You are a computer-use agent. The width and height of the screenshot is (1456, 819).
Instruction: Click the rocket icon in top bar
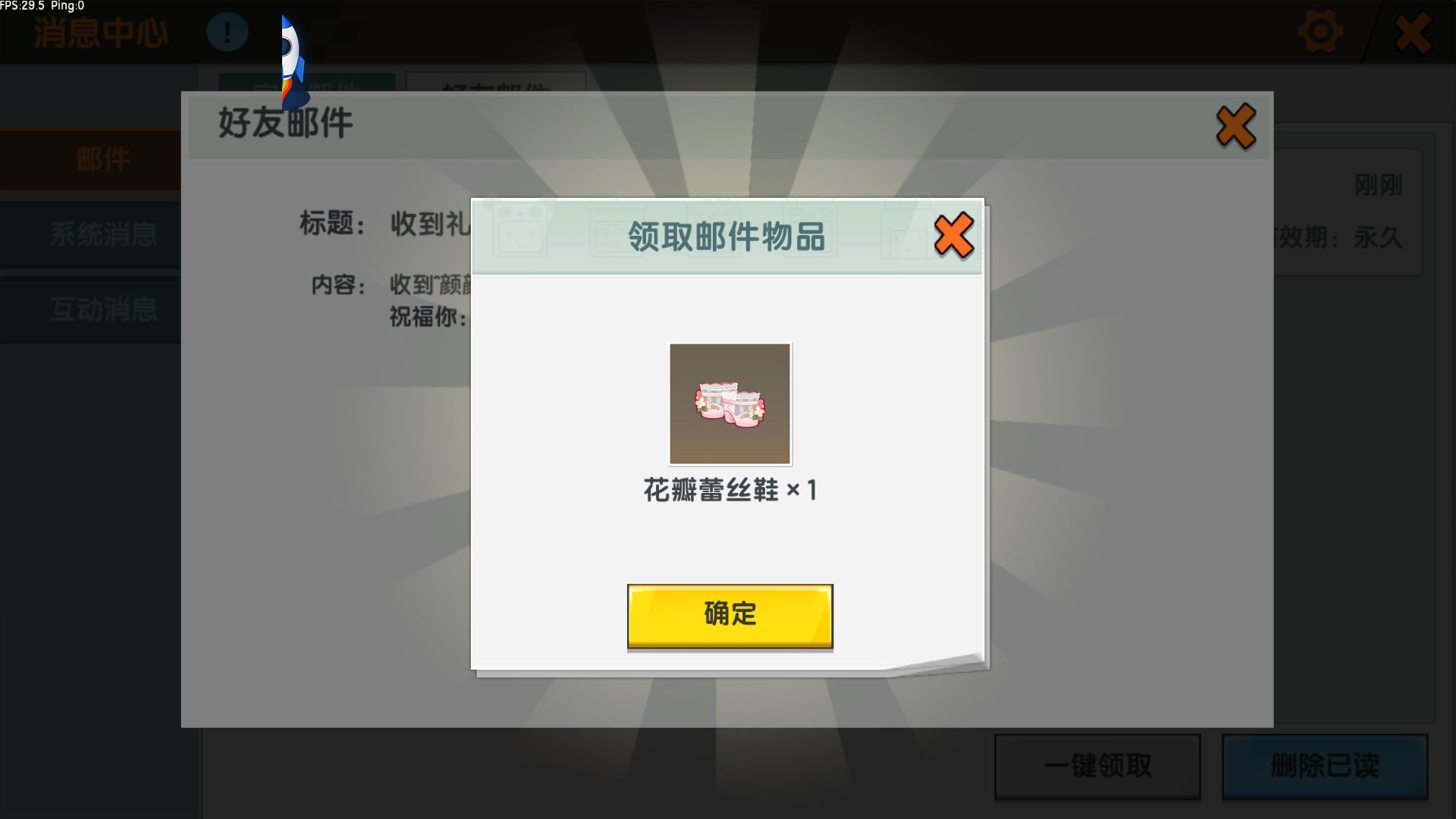click(294, 61)
